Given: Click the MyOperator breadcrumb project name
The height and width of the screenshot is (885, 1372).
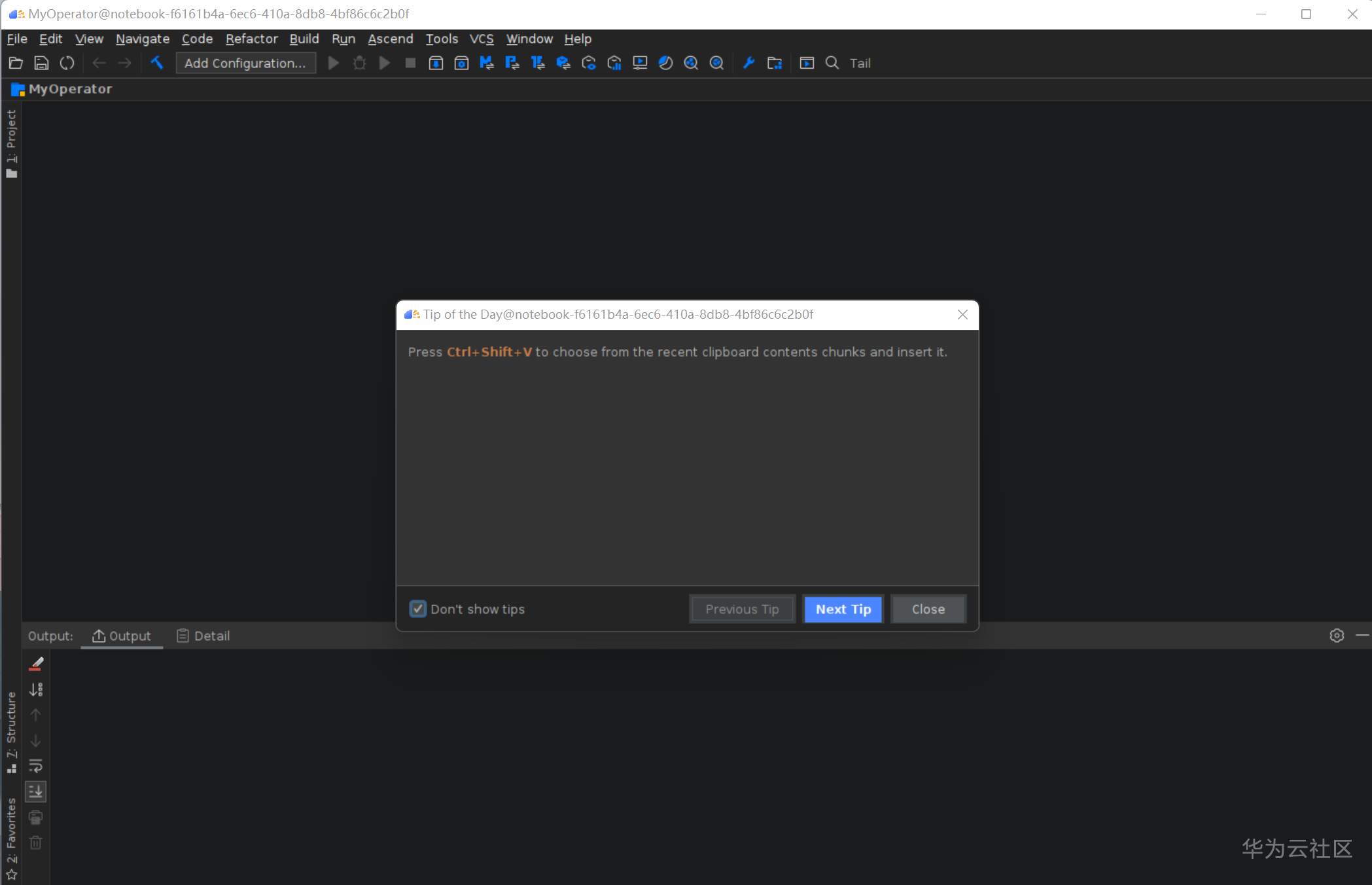Looking at the screenshot, I should point(70,89).
